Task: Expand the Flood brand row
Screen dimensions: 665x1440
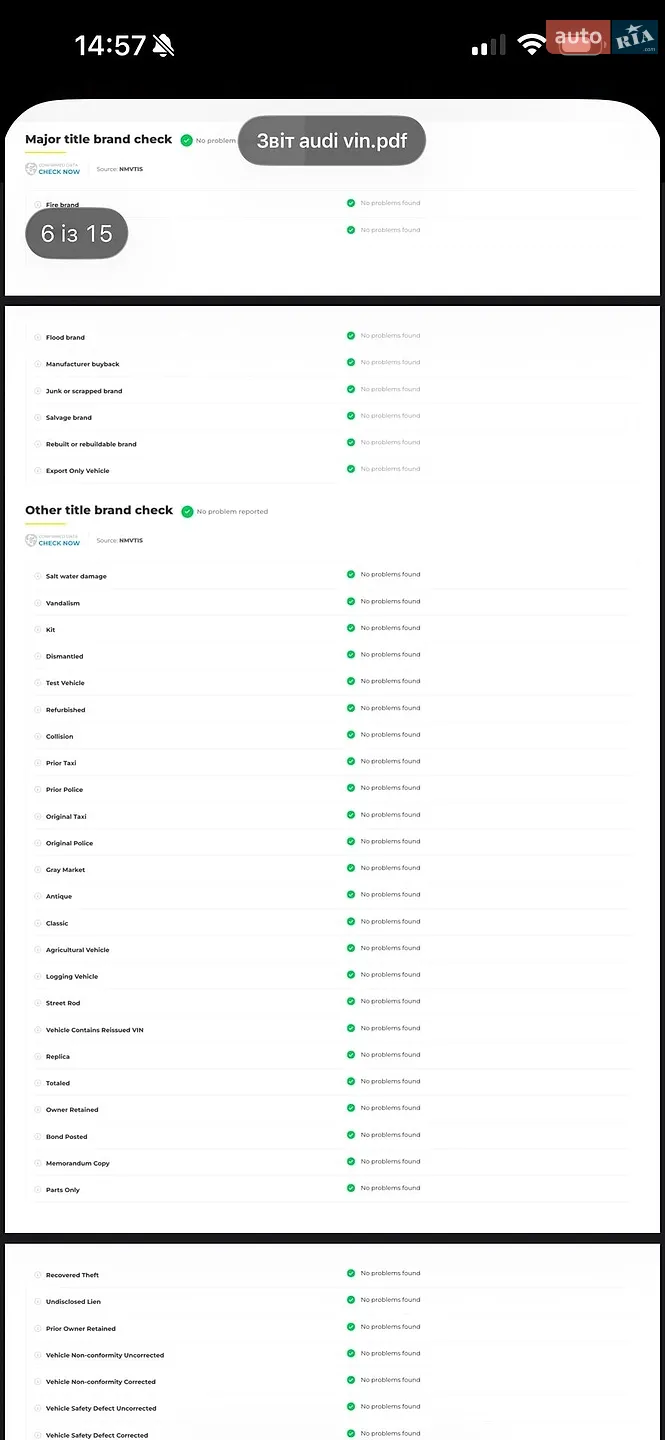Action: (x=38, y=338)
